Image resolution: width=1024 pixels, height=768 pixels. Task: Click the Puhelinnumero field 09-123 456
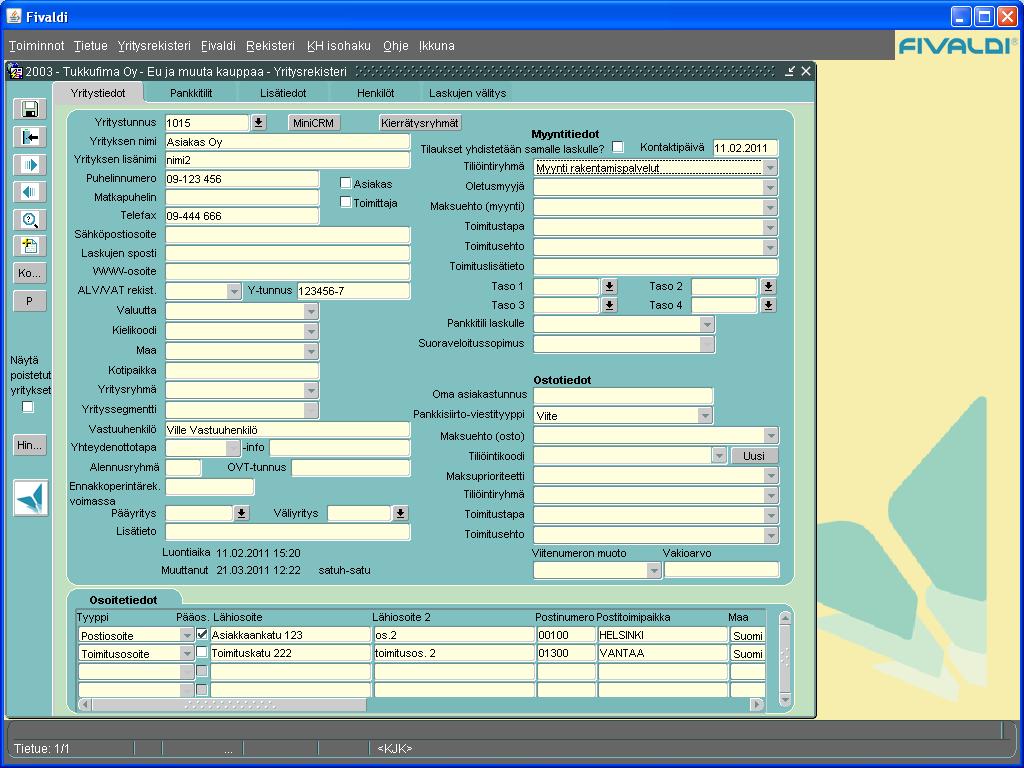pos(242,178)
